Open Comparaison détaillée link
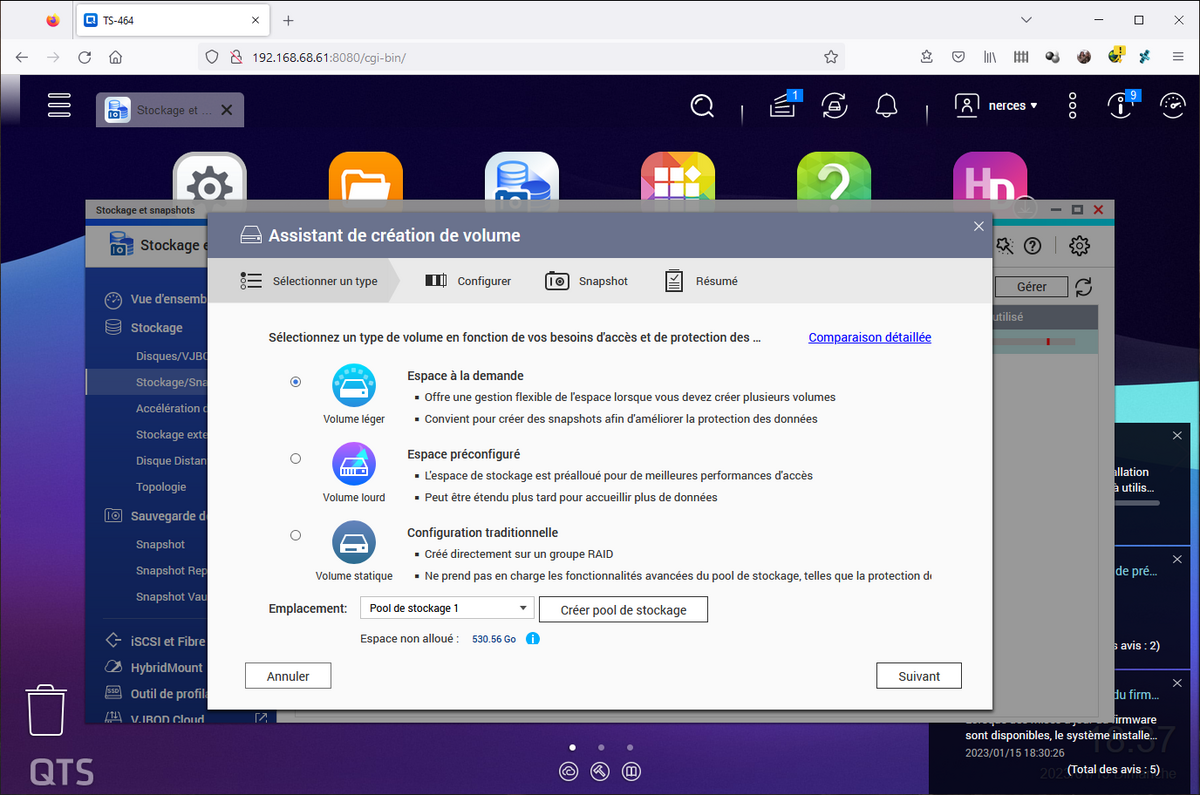1200x795 pixels. [x=870, y=338]
